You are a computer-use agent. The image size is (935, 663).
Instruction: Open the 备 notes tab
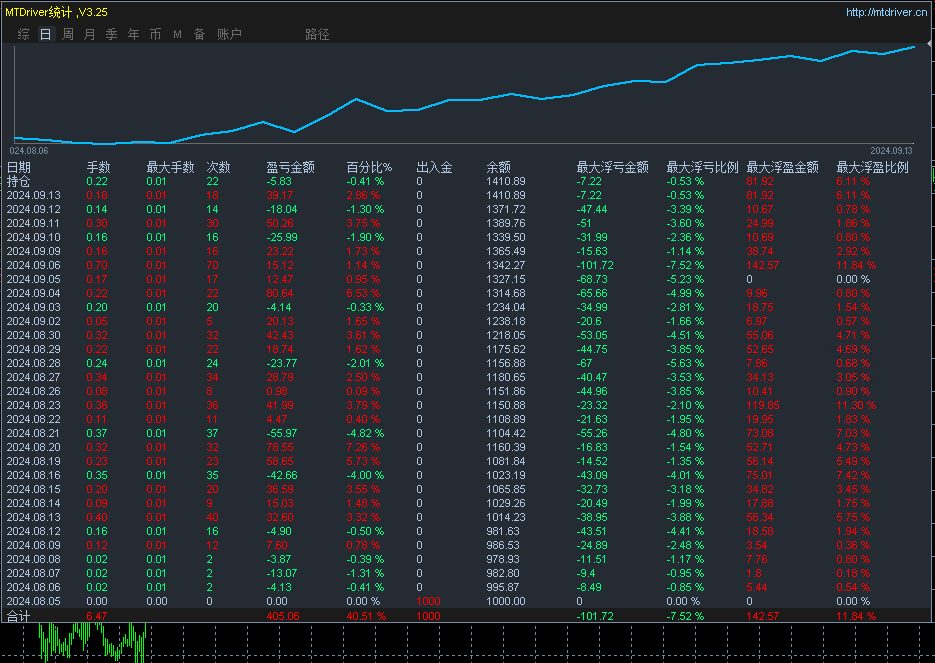point(199,34)
